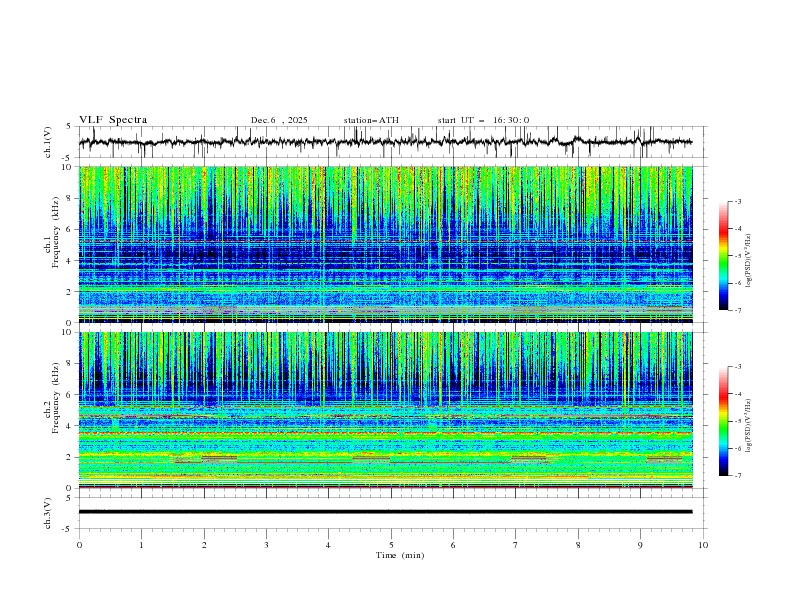
Task: Click the ch.3 flat black waveform trace
Action: 385,512
